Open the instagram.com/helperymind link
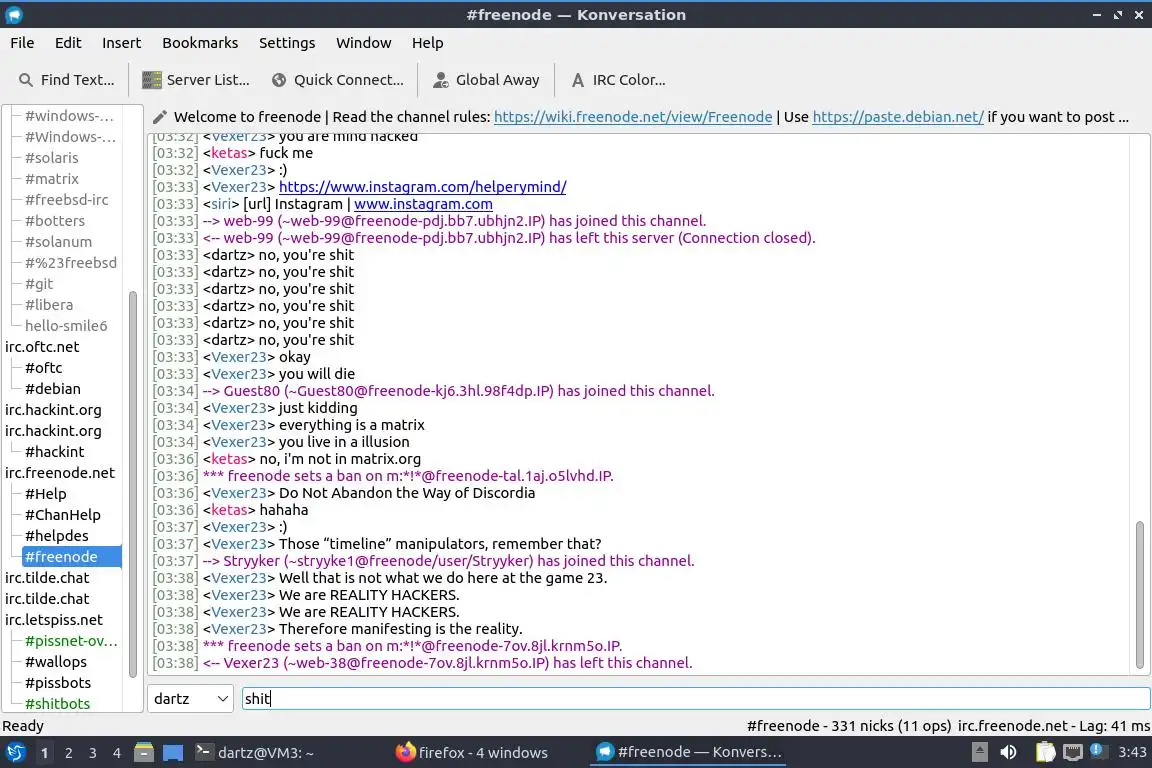The width and height of the screenshot is (1152, 768). (422, 187)
